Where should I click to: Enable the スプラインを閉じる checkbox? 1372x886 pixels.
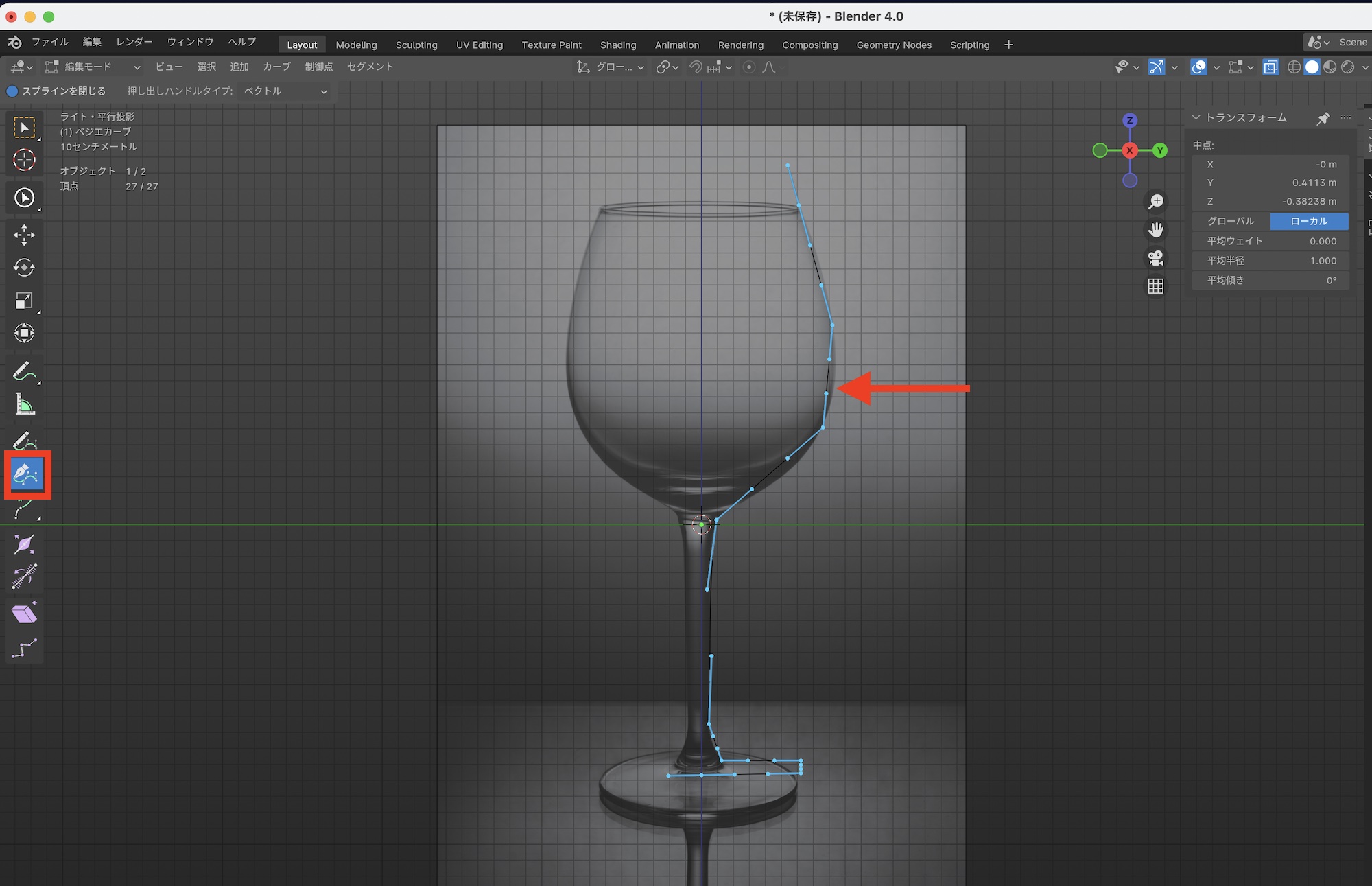click(x=12, y=91)
